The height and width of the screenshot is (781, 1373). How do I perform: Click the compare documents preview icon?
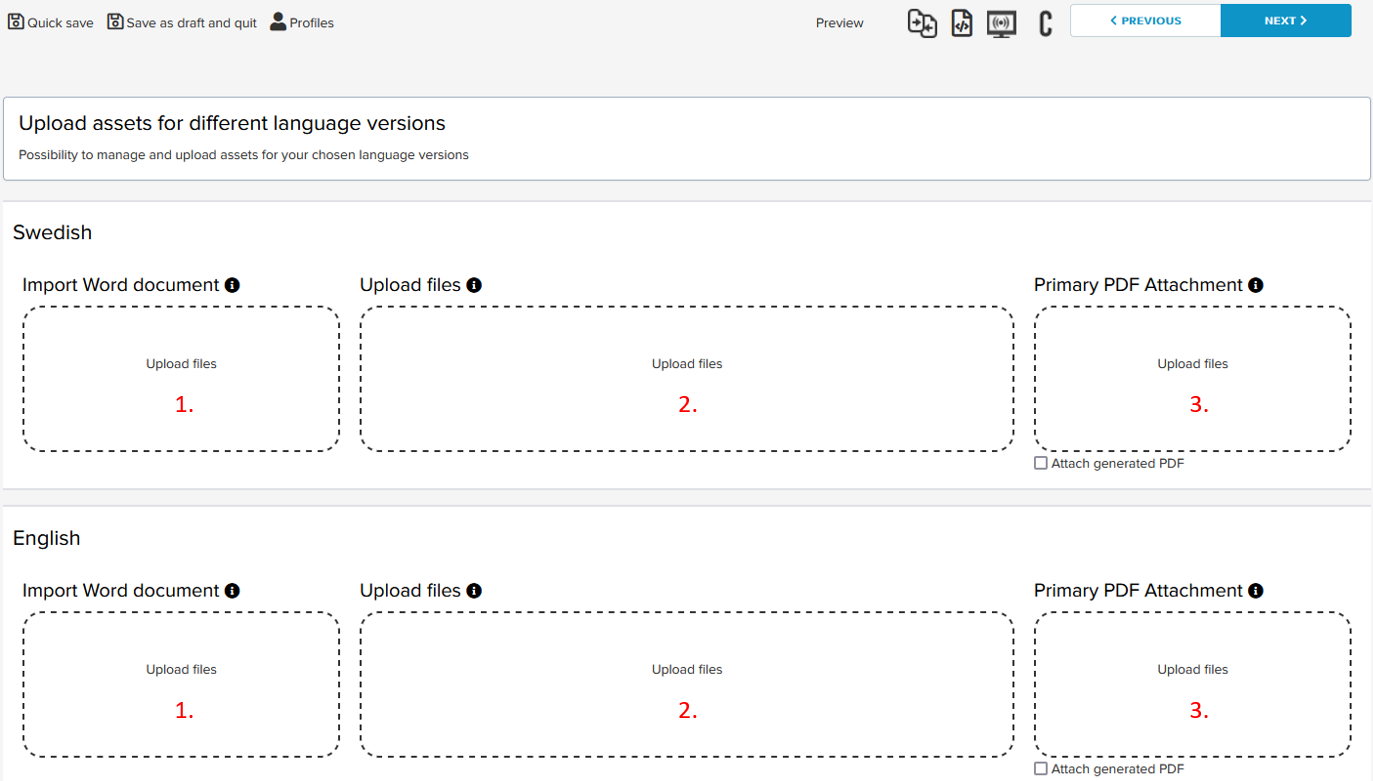coord(922,22)
